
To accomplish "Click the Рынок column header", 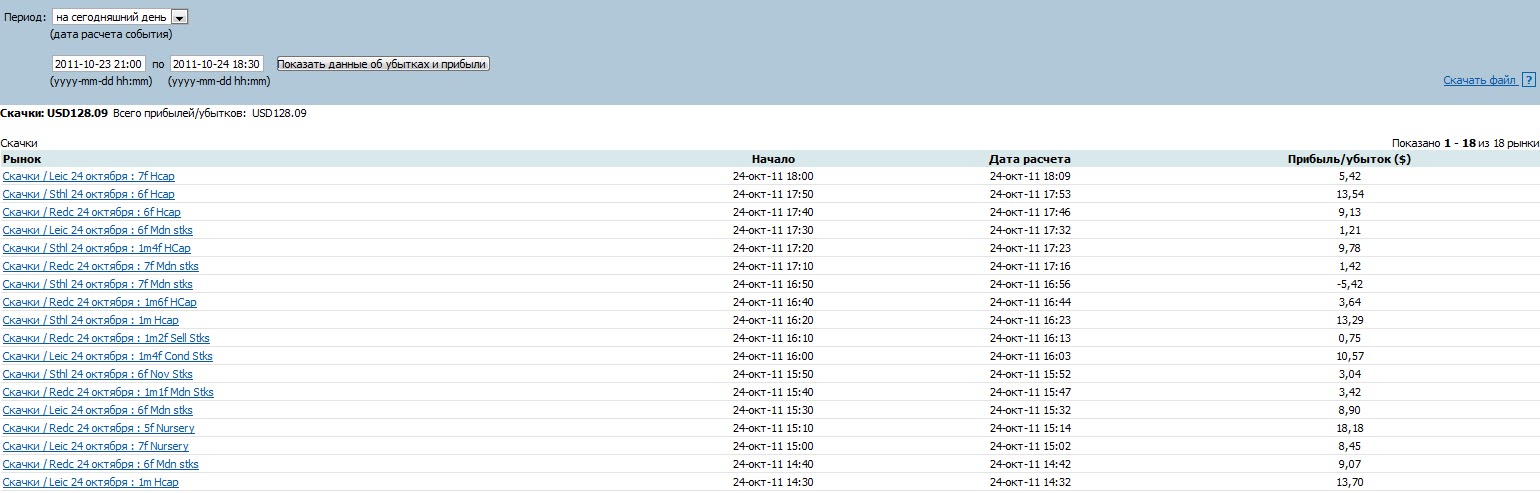I will point(22,159).
